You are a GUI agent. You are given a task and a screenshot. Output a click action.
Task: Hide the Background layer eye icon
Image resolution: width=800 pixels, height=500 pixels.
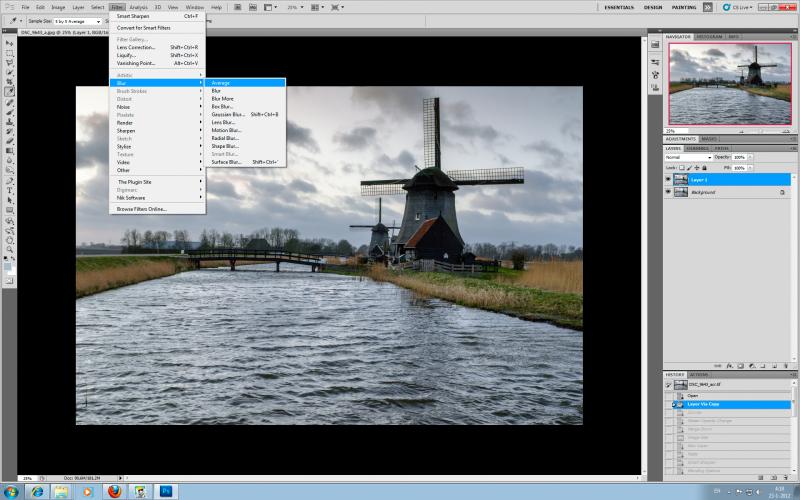pyautogui.click(x=668, y=192)
